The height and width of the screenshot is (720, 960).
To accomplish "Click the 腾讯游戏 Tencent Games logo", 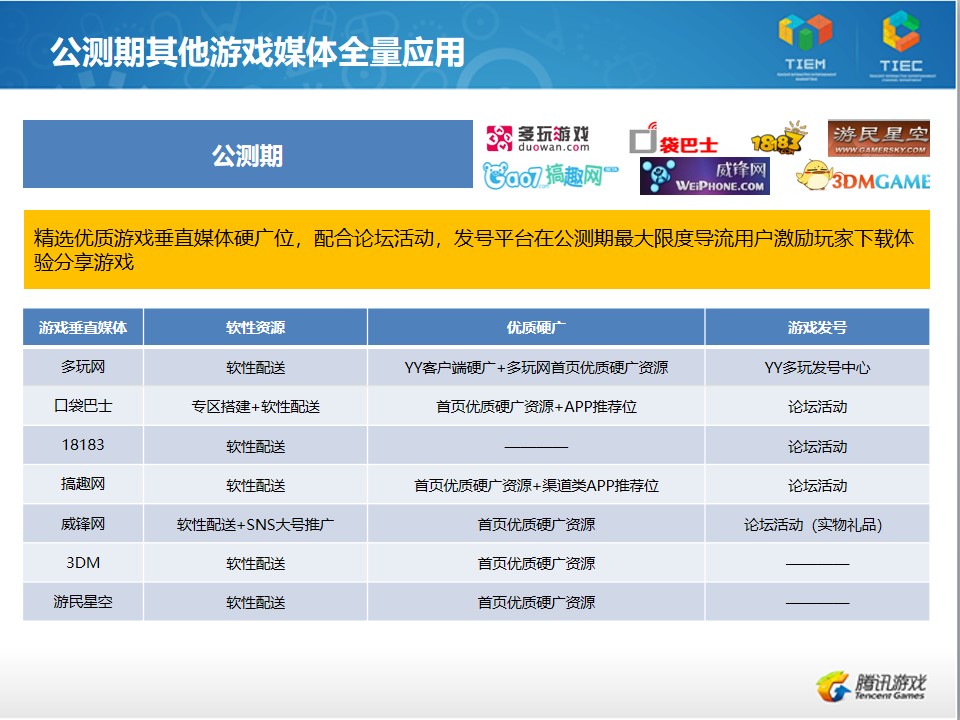I will tap(871, 686).
